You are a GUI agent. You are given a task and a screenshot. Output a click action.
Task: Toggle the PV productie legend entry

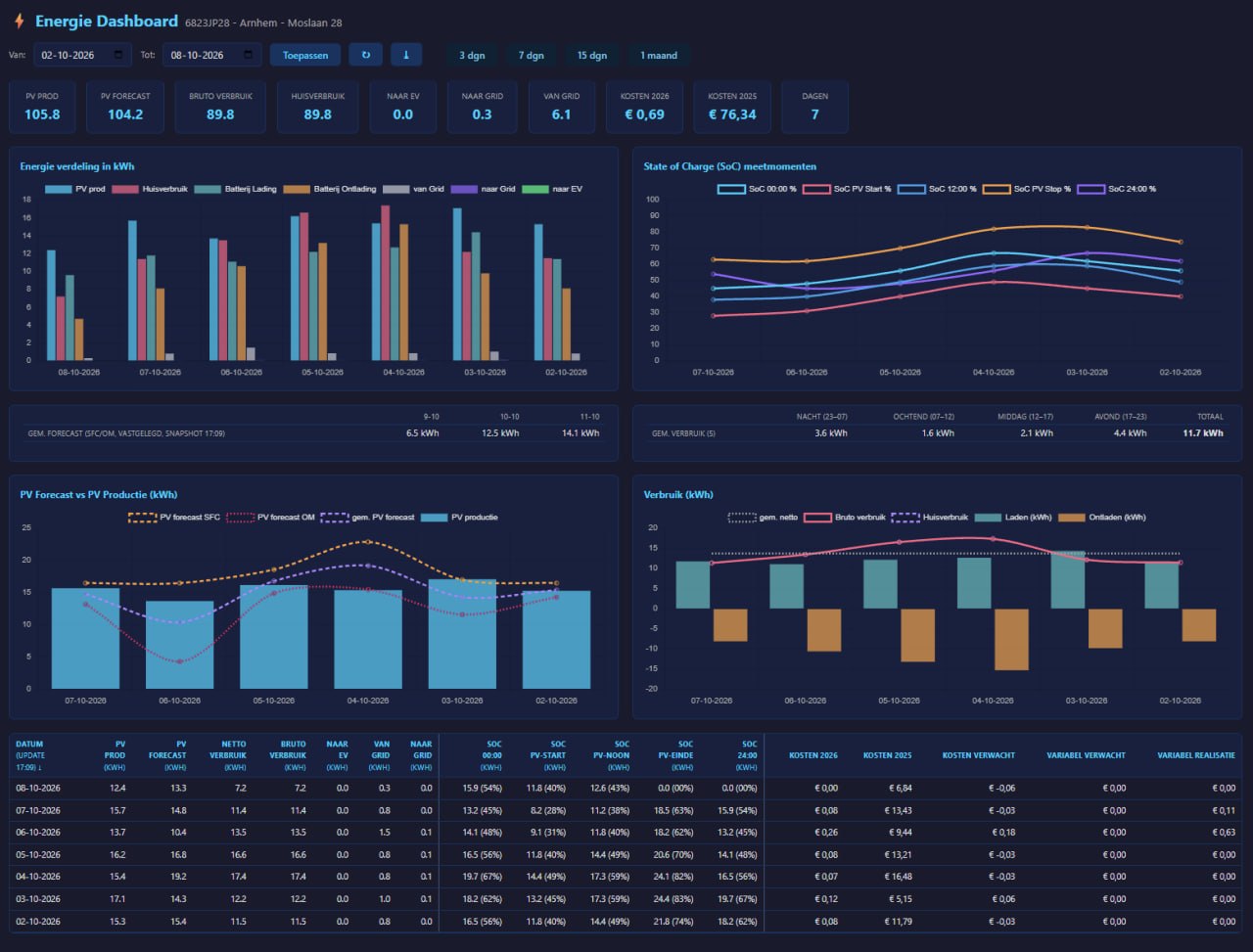point(460,517)
